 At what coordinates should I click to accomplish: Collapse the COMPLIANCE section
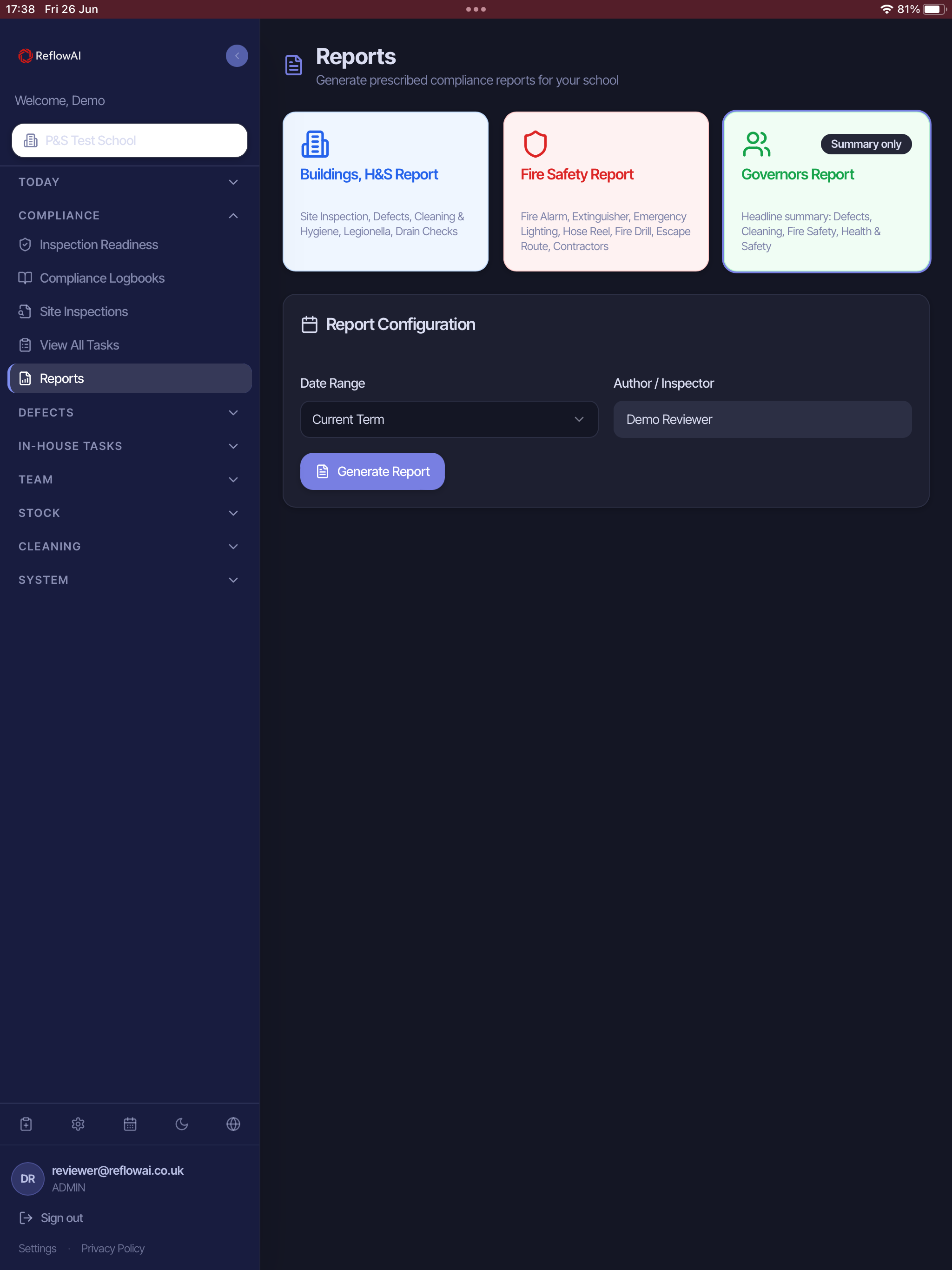[130, 215]
